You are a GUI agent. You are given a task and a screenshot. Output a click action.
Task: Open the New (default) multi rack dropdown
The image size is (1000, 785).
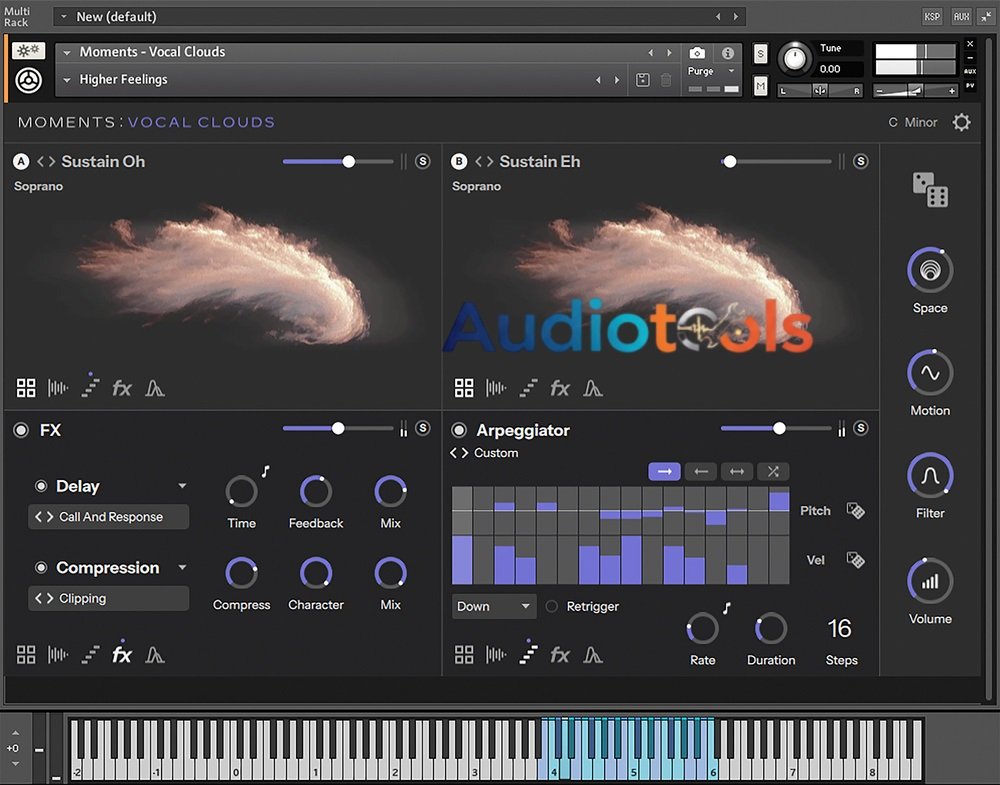coord(64,17)
